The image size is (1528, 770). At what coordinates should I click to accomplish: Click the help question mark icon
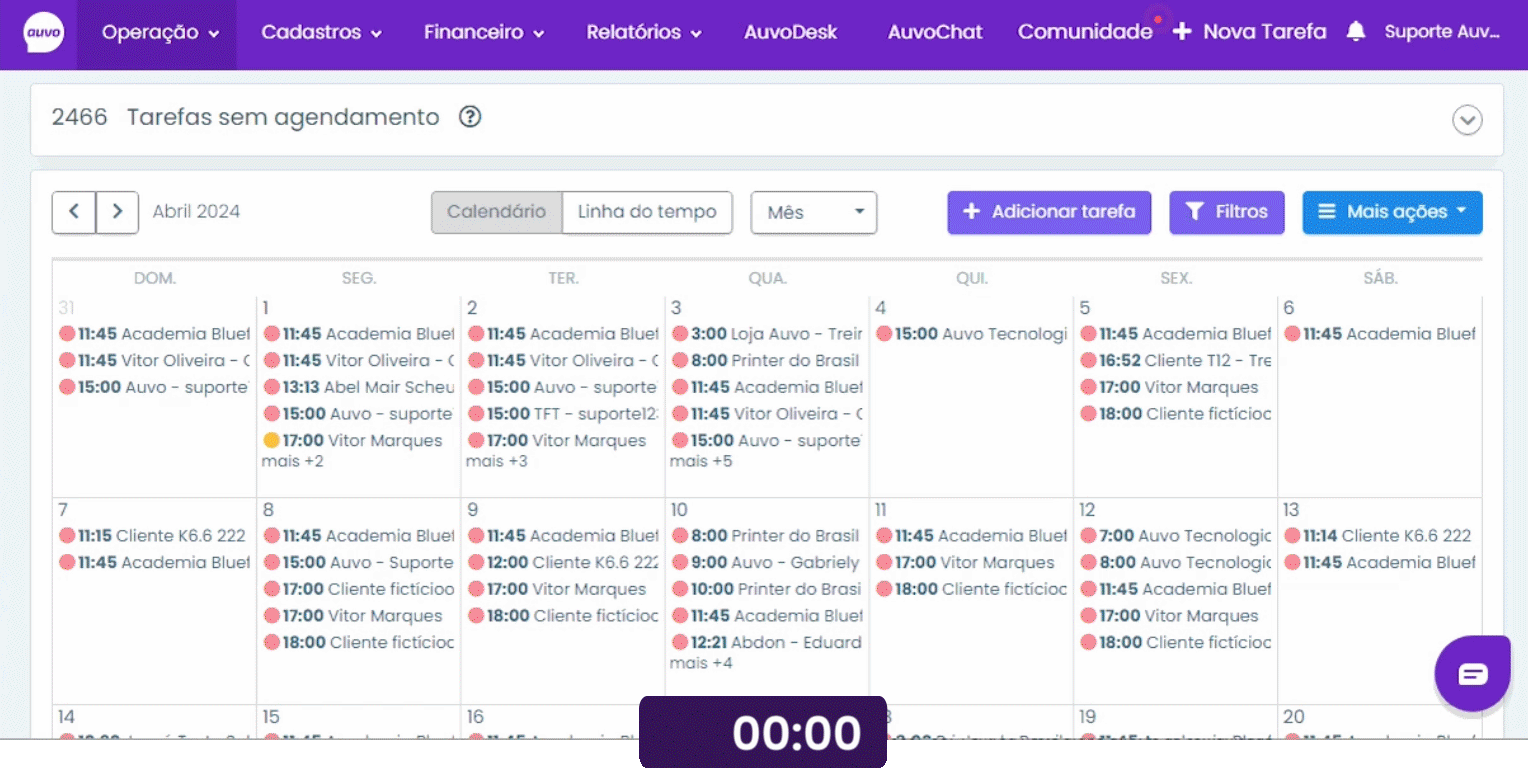[470, 117]
